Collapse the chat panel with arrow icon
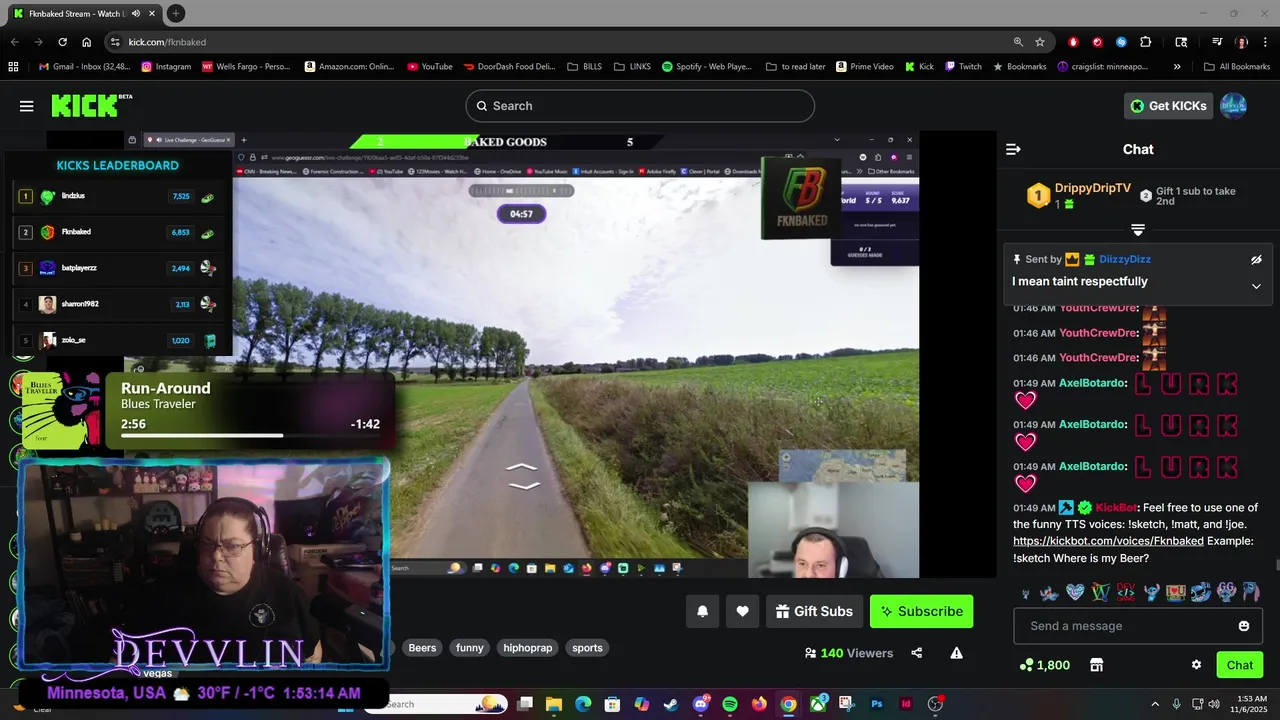Screen dimensions: 1280x720 pyautogui.click(x=1013, y=149)
